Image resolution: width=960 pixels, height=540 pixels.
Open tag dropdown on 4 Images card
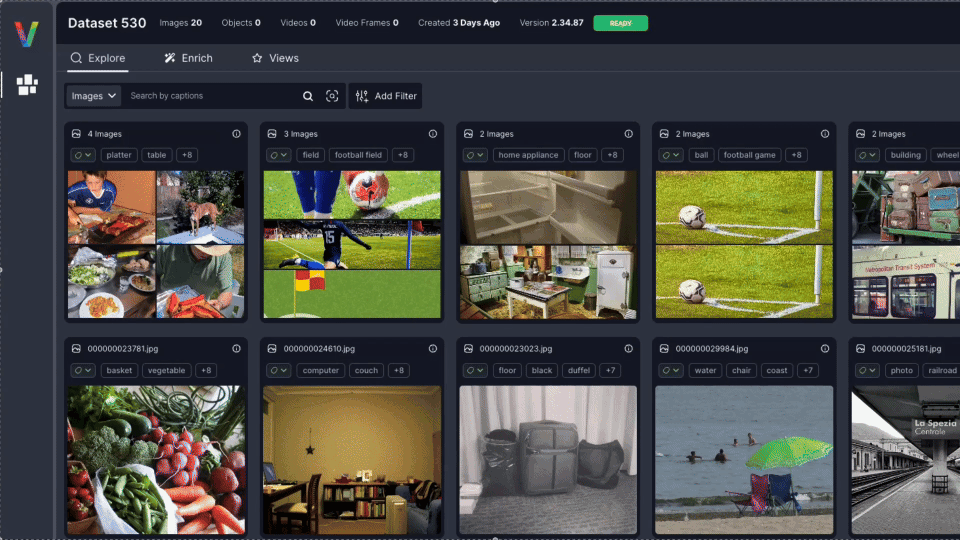coord(83,155)
